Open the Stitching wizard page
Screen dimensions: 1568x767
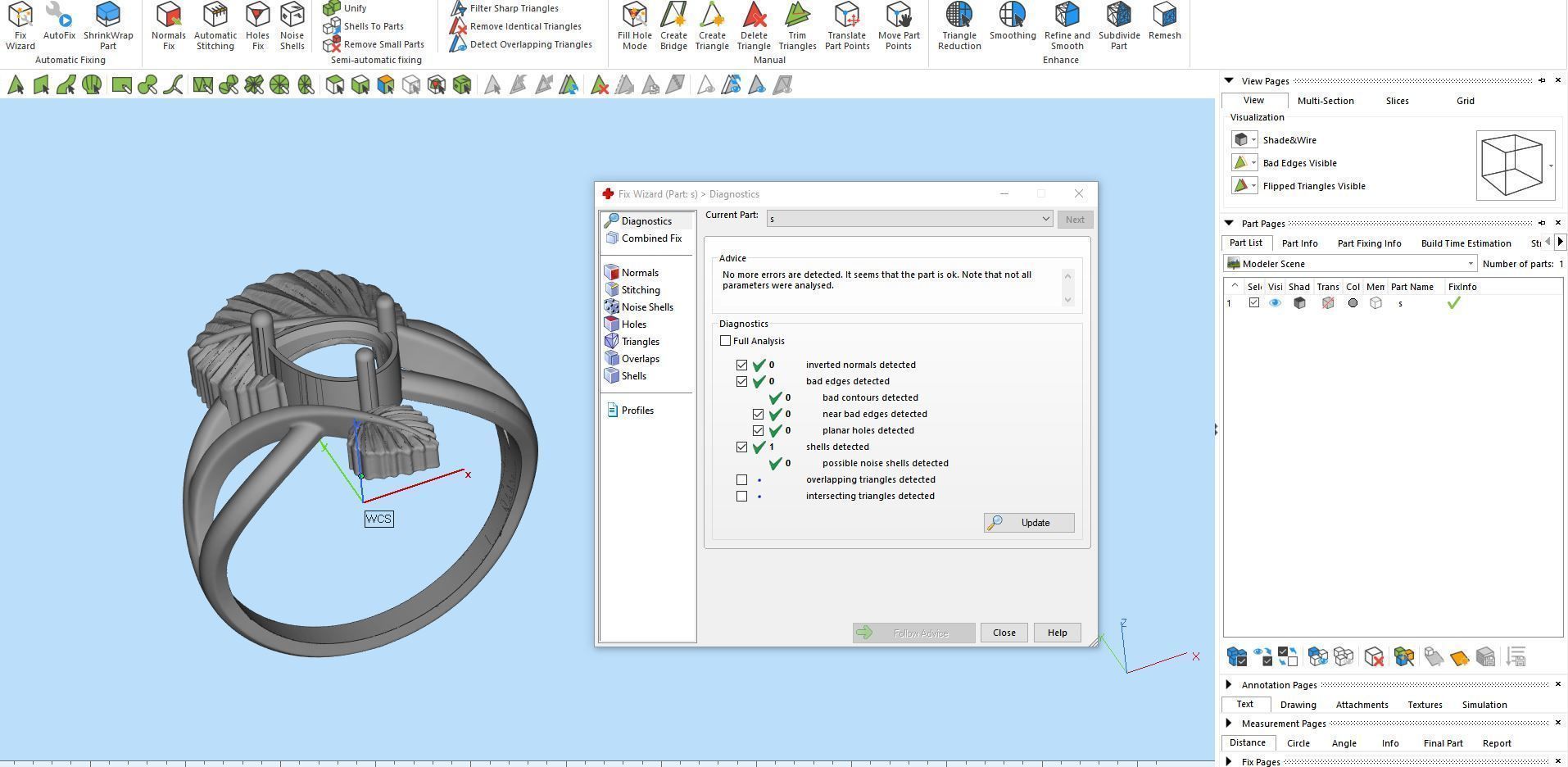632,290
